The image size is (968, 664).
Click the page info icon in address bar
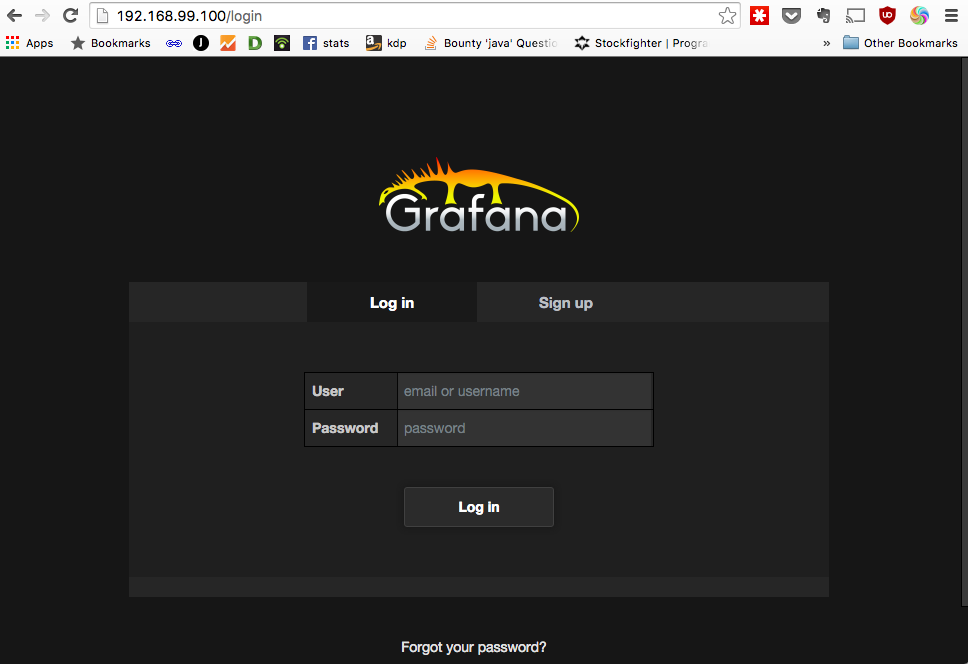102,16
